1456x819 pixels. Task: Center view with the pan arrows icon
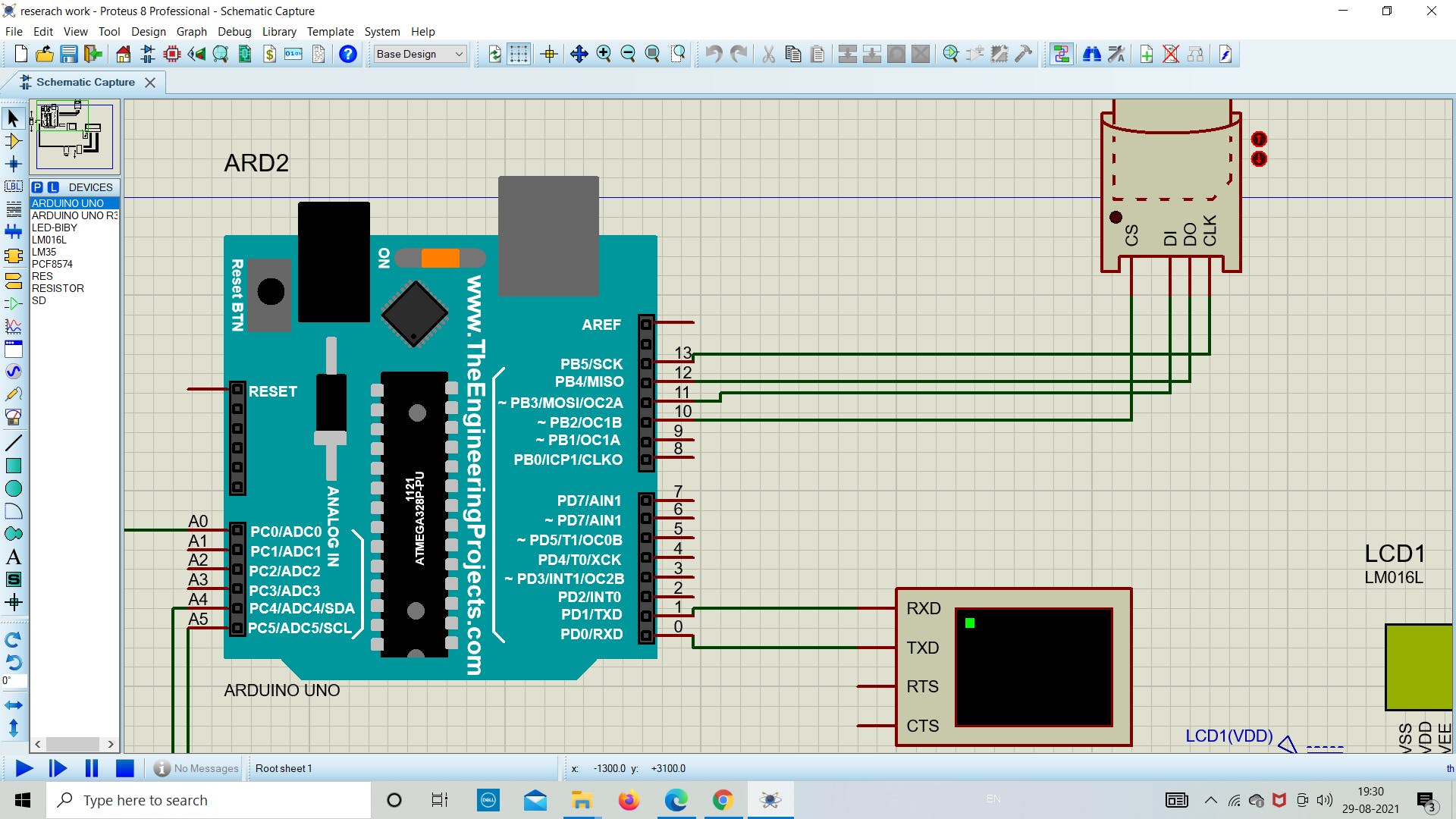pos(579,54)
